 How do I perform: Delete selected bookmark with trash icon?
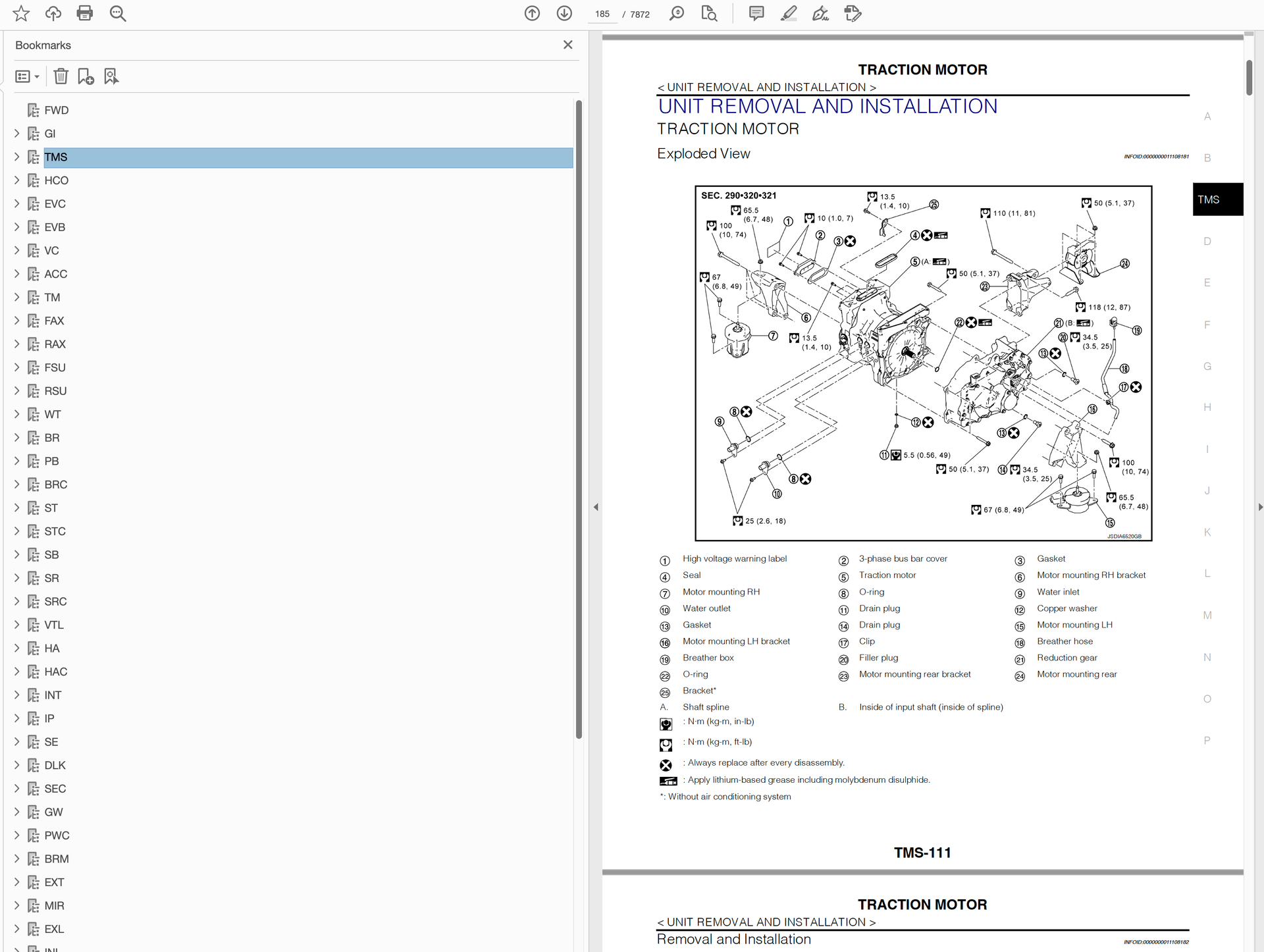pos(61,76)
